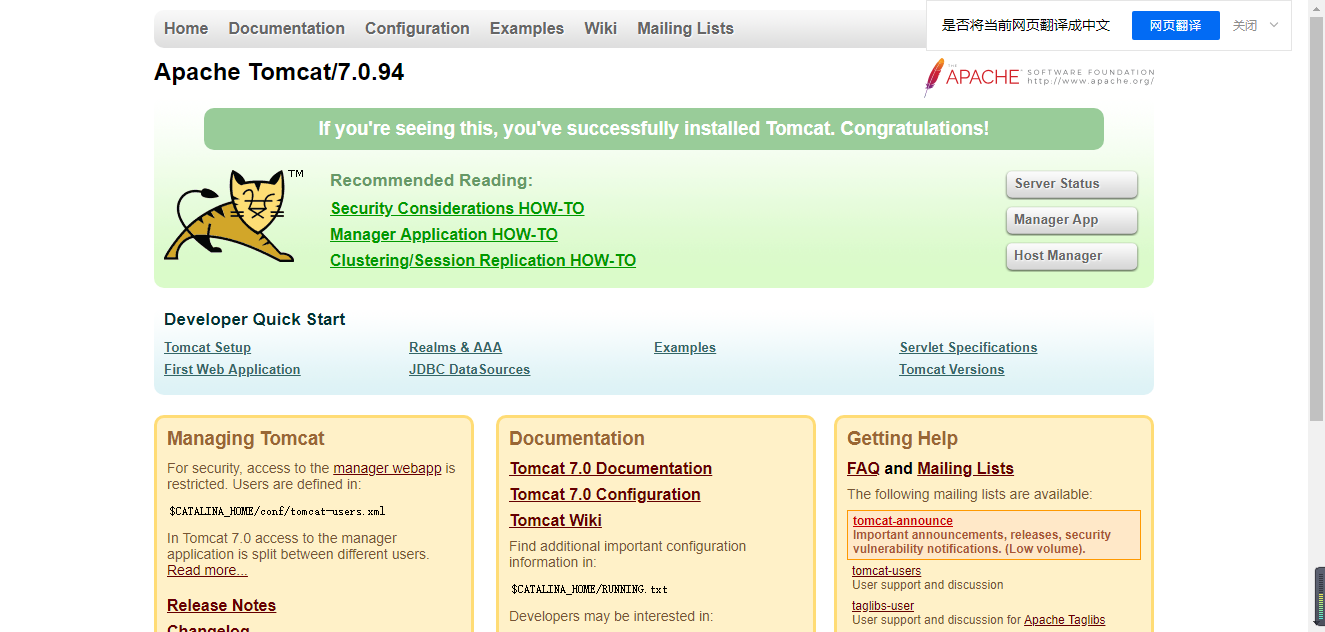Click the Getting Help heading

(x=902, y=438)
